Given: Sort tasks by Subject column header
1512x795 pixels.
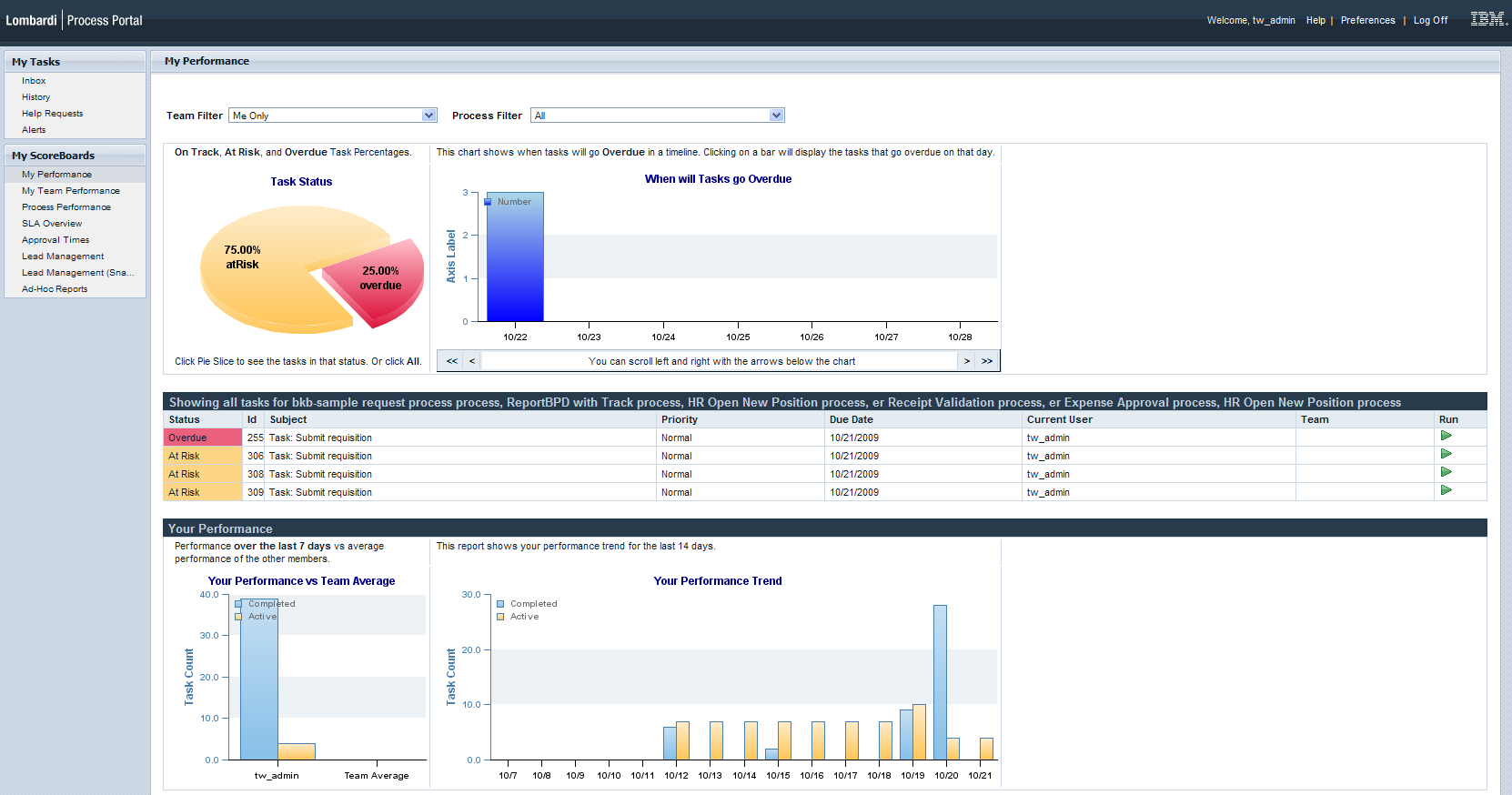Looking at the screenshot, I should [461, 419].
